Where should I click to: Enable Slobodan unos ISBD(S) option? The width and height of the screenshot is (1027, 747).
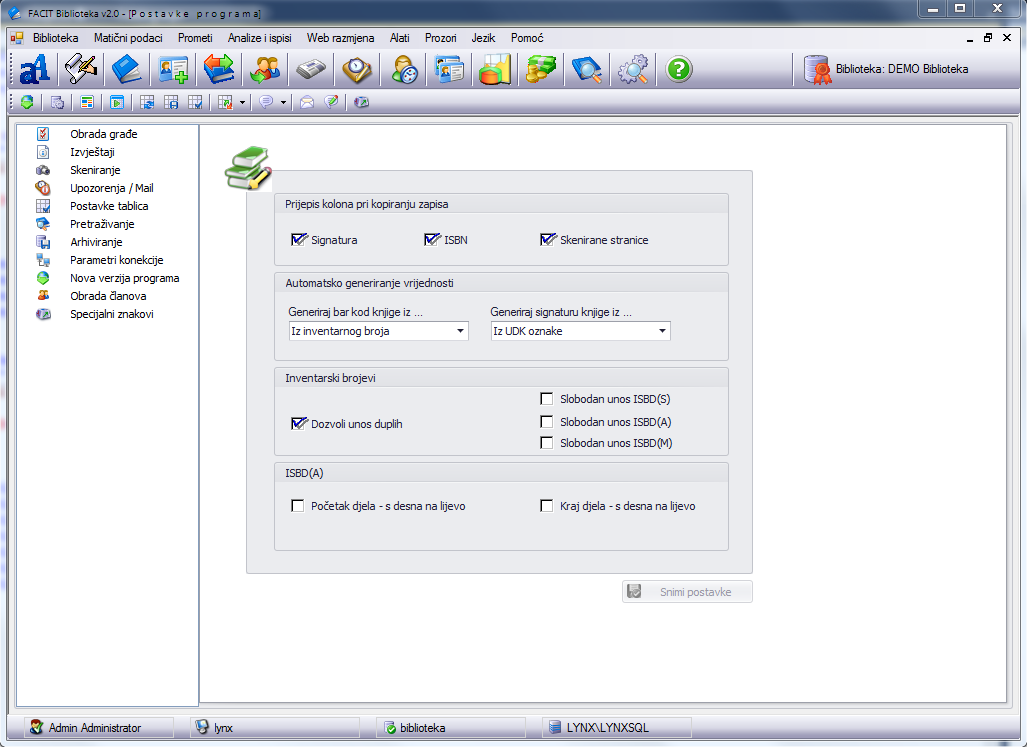547,399
